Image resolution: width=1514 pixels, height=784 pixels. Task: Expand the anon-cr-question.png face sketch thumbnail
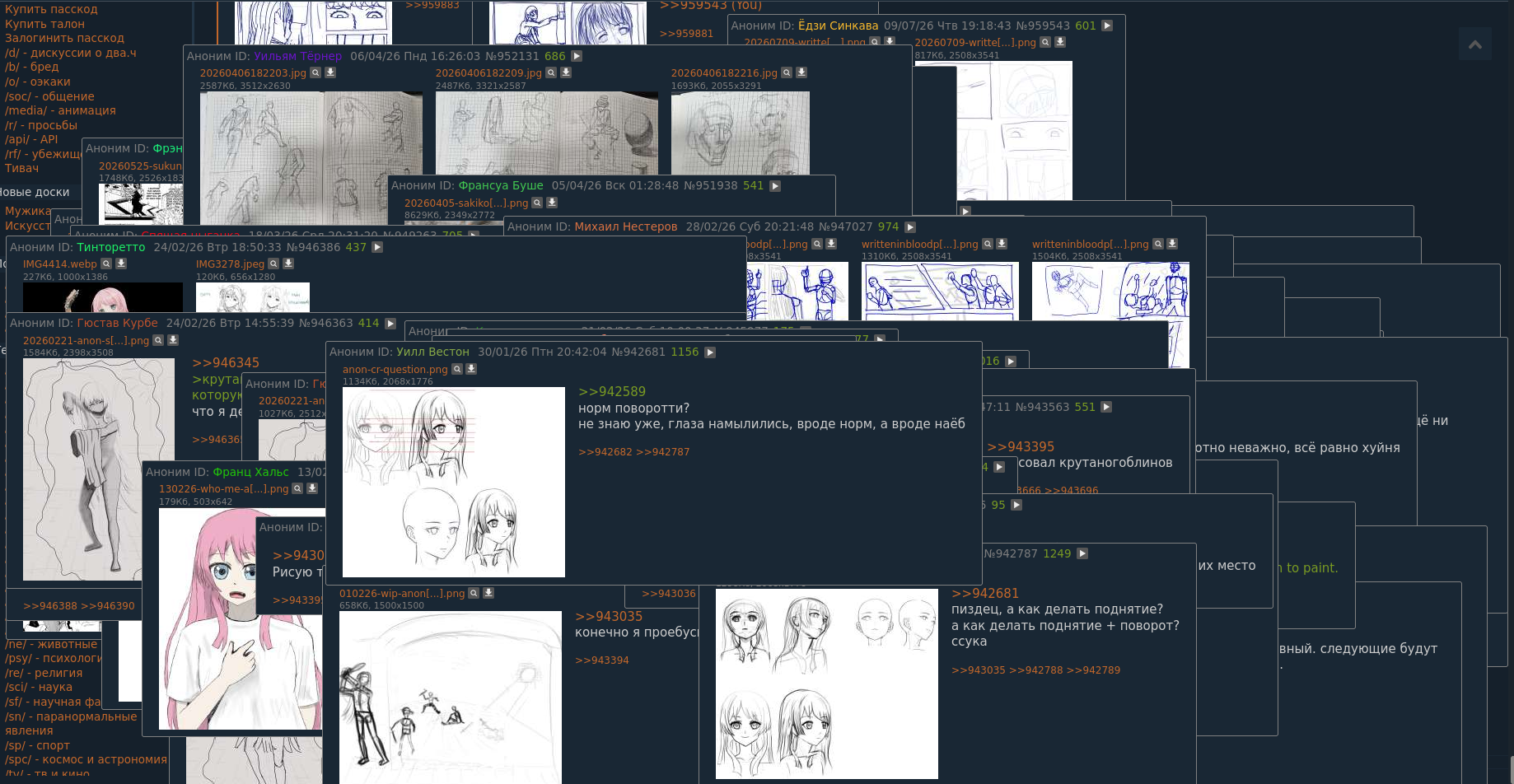[454, 482]
